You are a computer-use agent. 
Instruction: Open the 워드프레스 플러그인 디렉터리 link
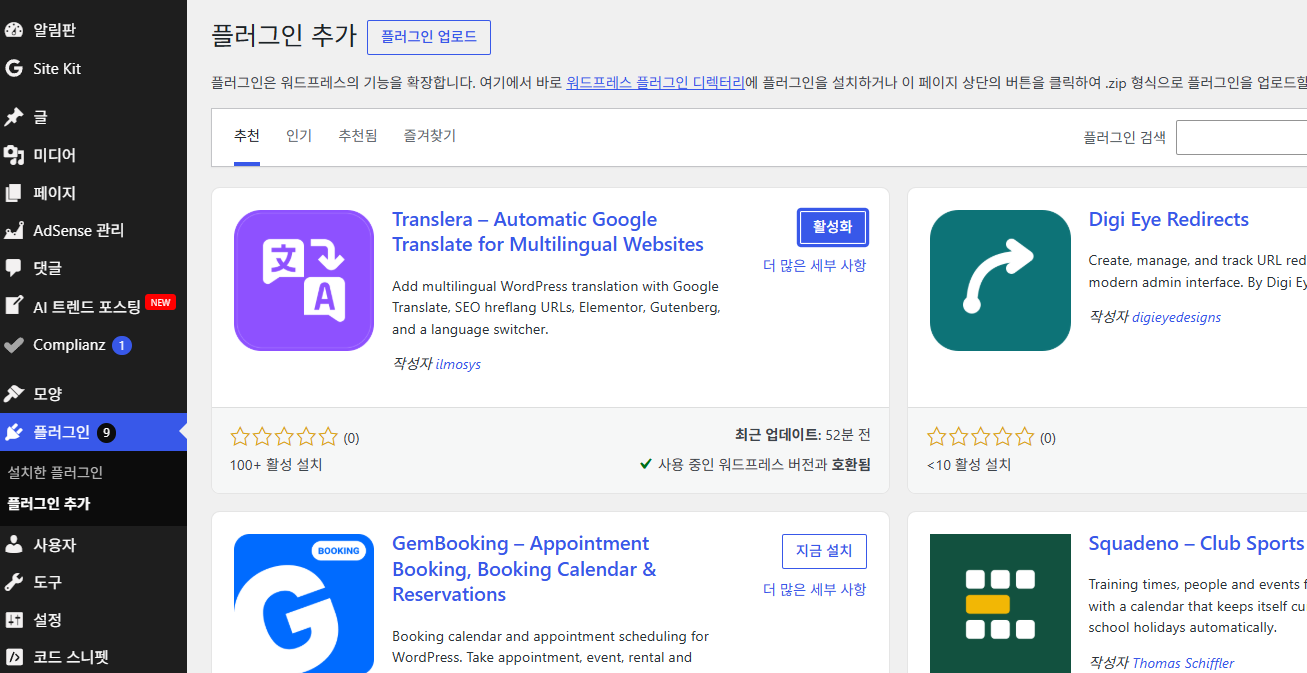pyautogui.click(x=655, y=83)
